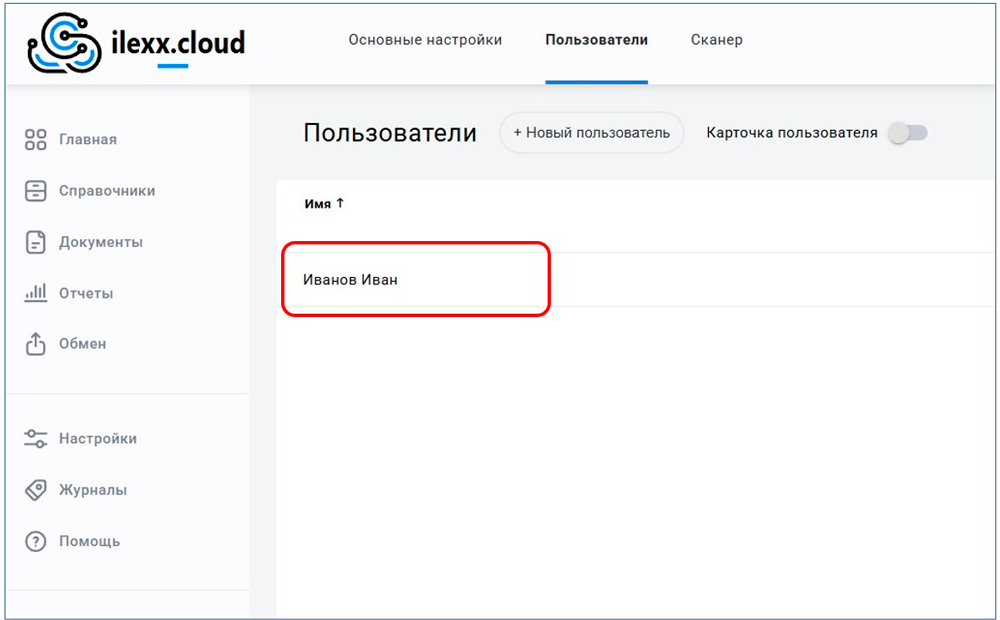Switch to the Основные настройки tab

[425, 40]
